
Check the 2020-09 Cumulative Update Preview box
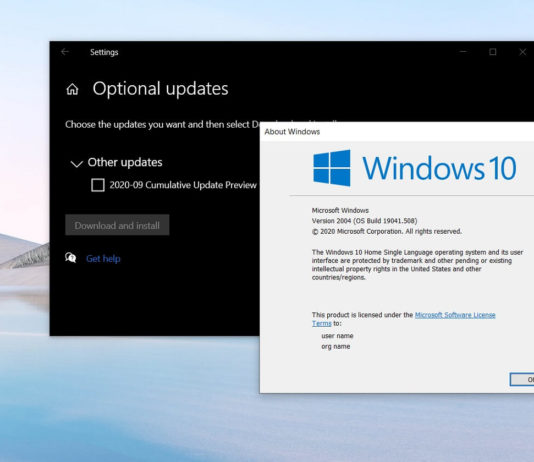(98, 185)
